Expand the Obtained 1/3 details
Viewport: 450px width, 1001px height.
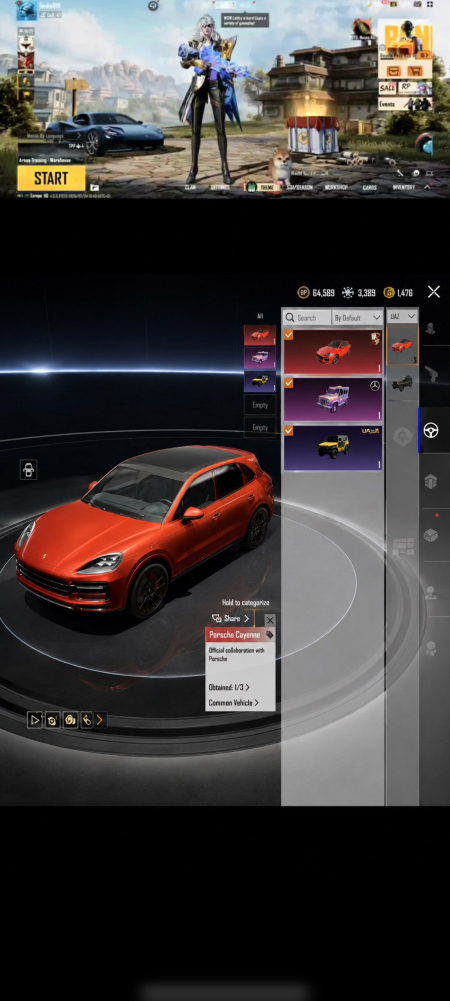pos(229,687)
